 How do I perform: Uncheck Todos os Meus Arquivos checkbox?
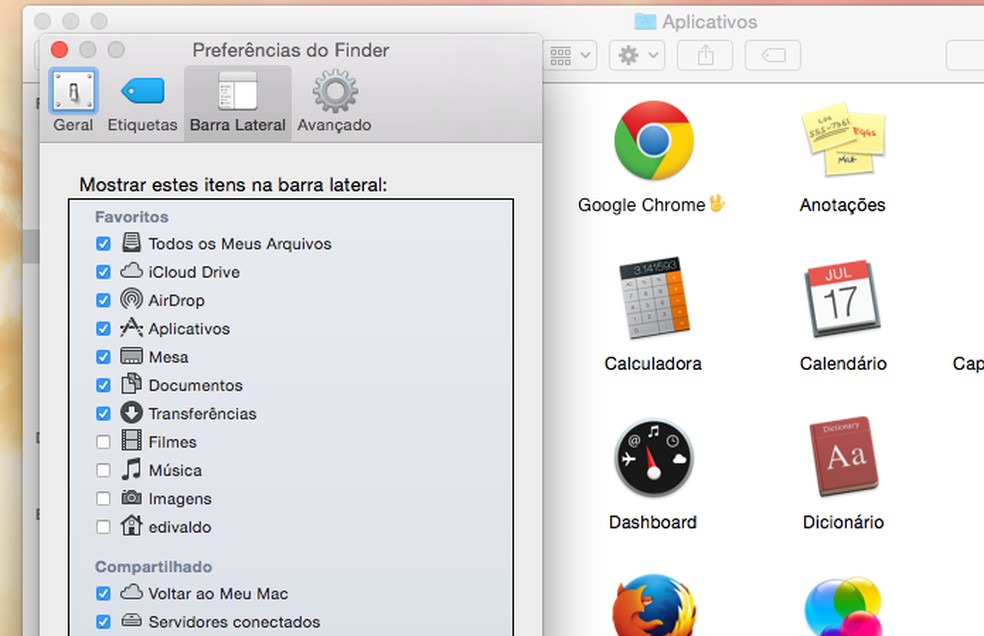(x=104, y=244)
